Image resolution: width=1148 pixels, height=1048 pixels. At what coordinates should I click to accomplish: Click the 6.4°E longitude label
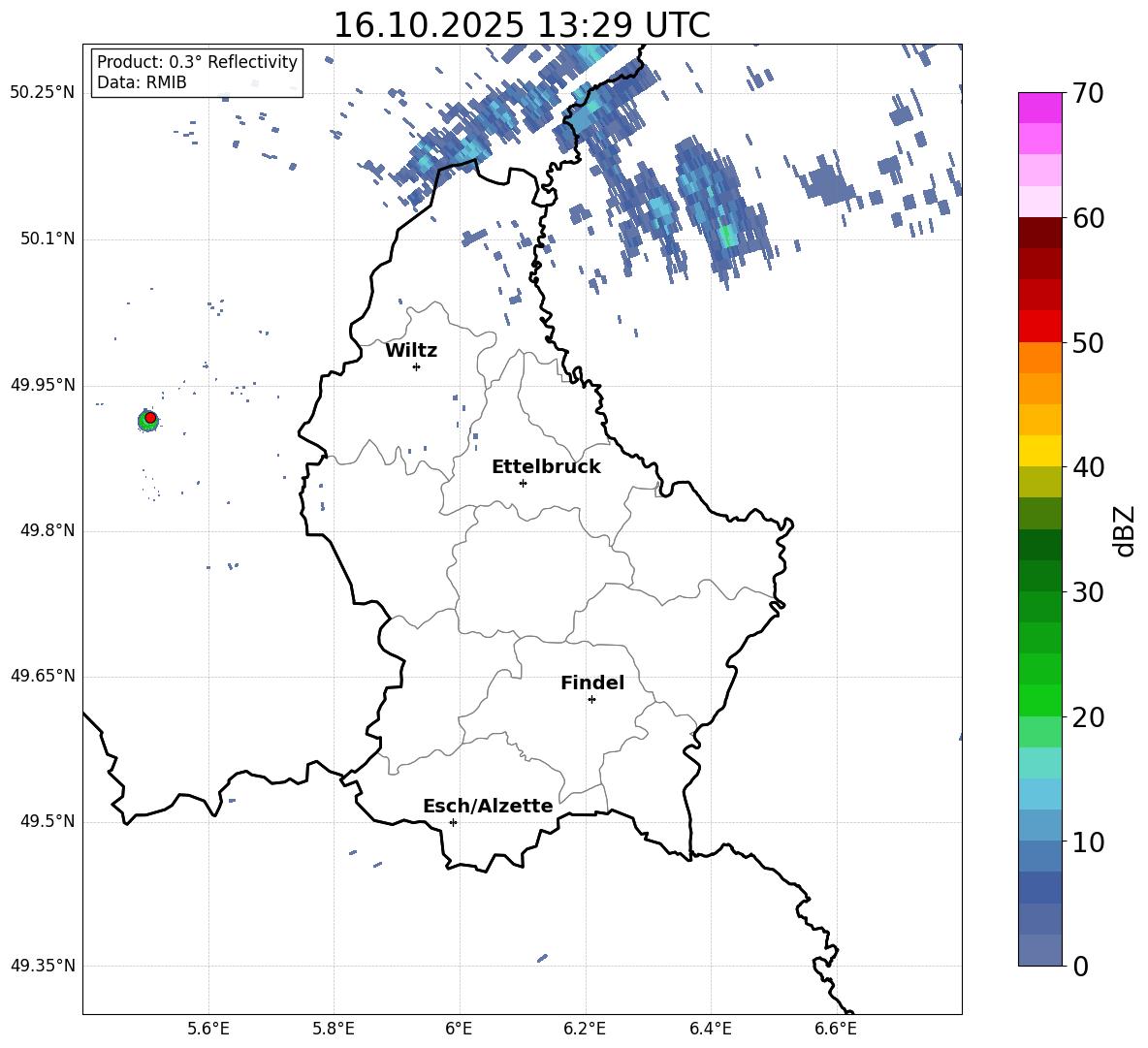point(710,1029)
